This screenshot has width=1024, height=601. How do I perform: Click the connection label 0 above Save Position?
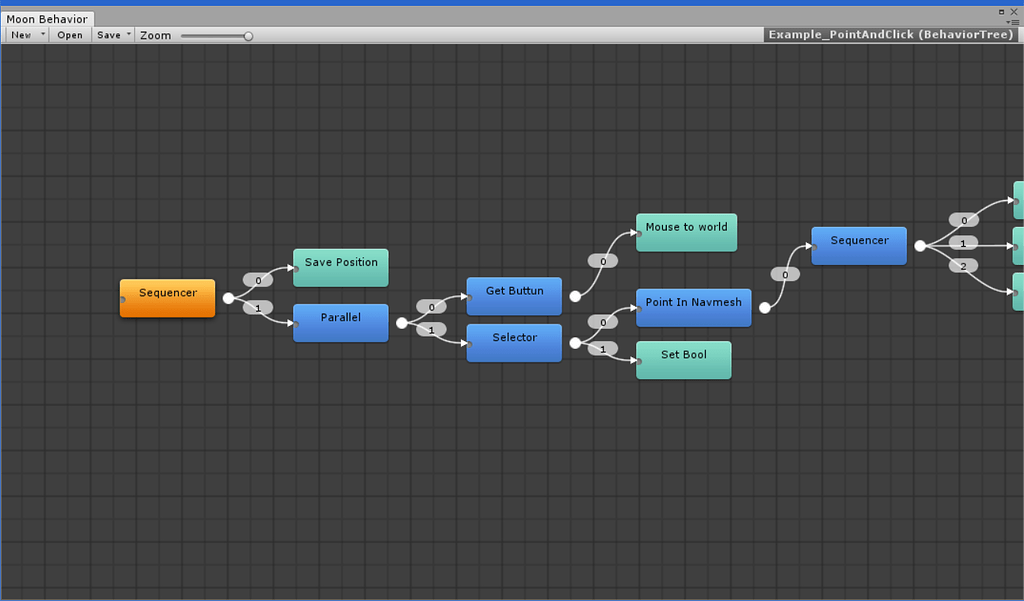257,279
